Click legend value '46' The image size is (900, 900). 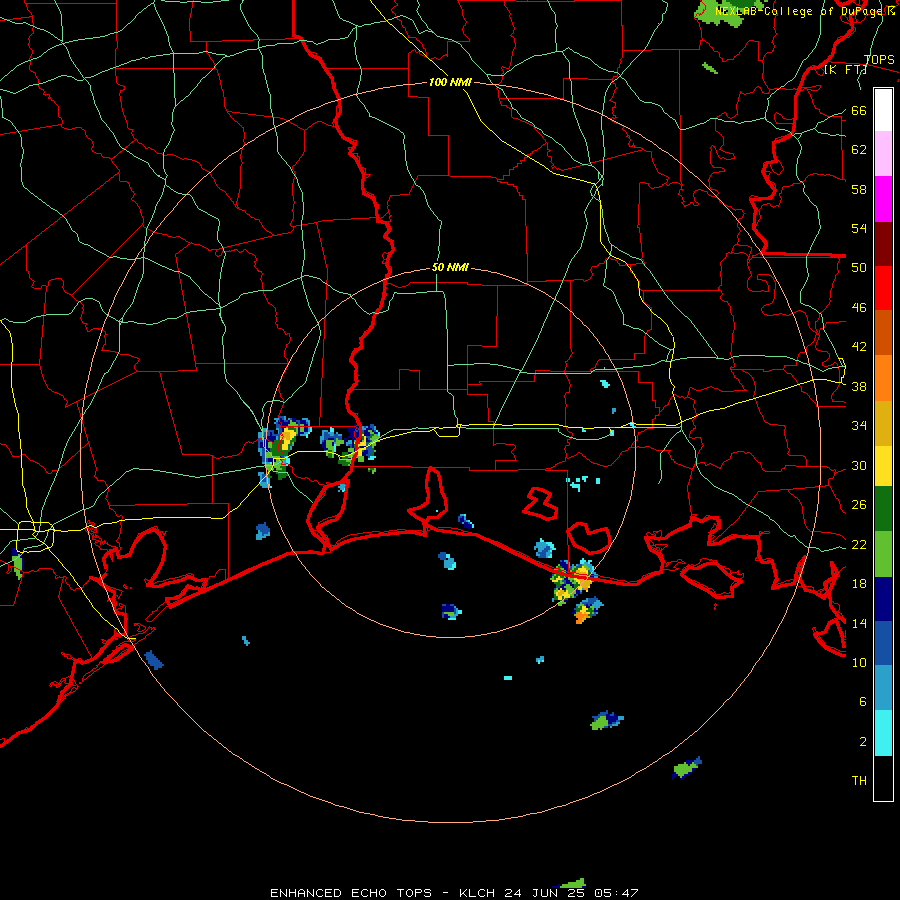[859, 308]
